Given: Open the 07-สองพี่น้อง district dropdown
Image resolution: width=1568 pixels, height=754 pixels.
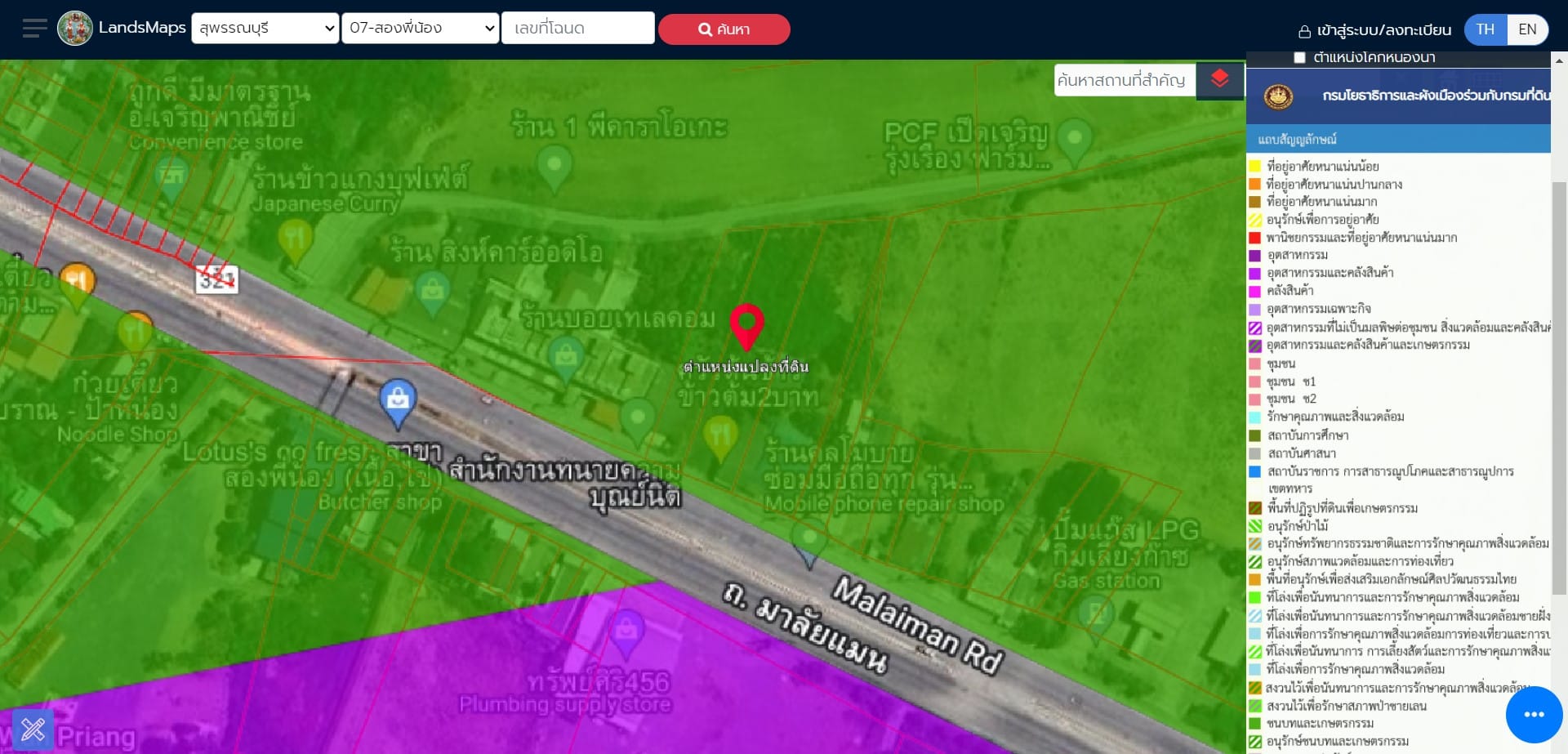Looking at the screenshot, I should 420,28.
